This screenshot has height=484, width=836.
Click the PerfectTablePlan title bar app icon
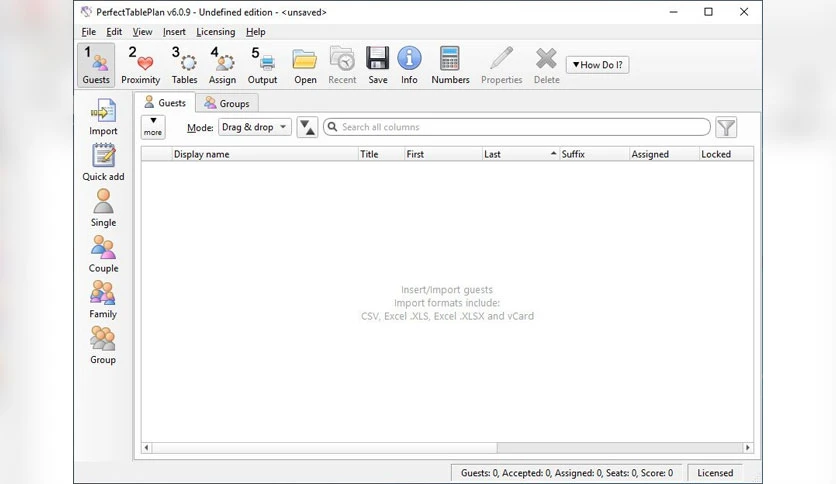(86, 11)
